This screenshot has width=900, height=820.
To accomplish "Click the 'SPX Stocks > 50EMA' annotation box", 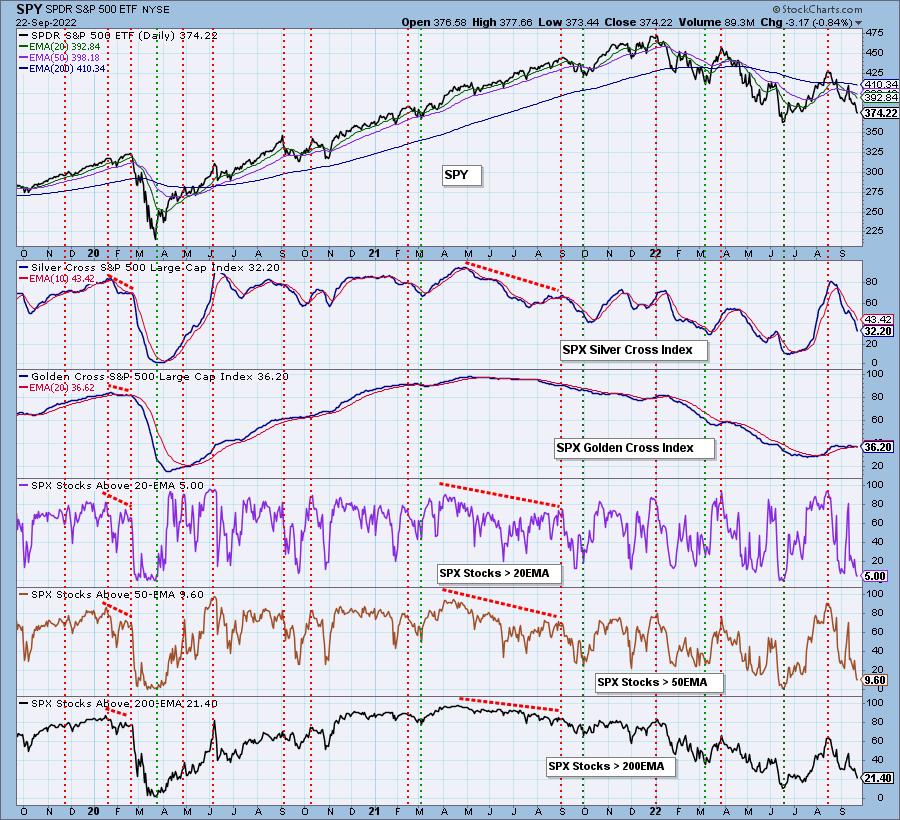I will click(x=659, y=682).
